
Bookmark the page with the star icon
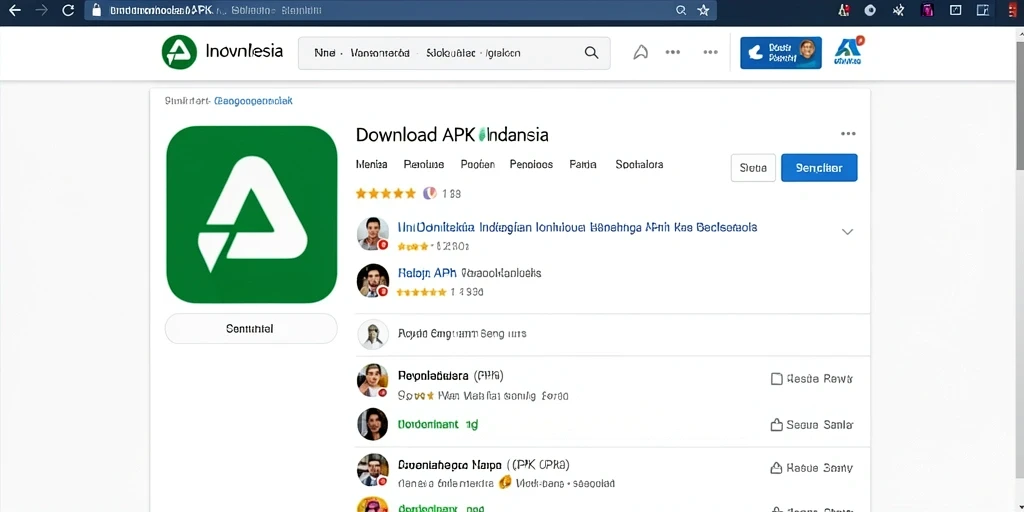coord(703,10)
